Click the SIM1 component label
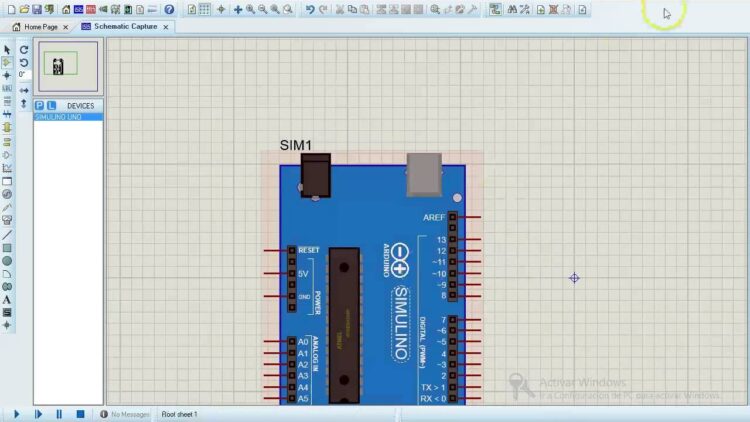 [x=296, y=145]
